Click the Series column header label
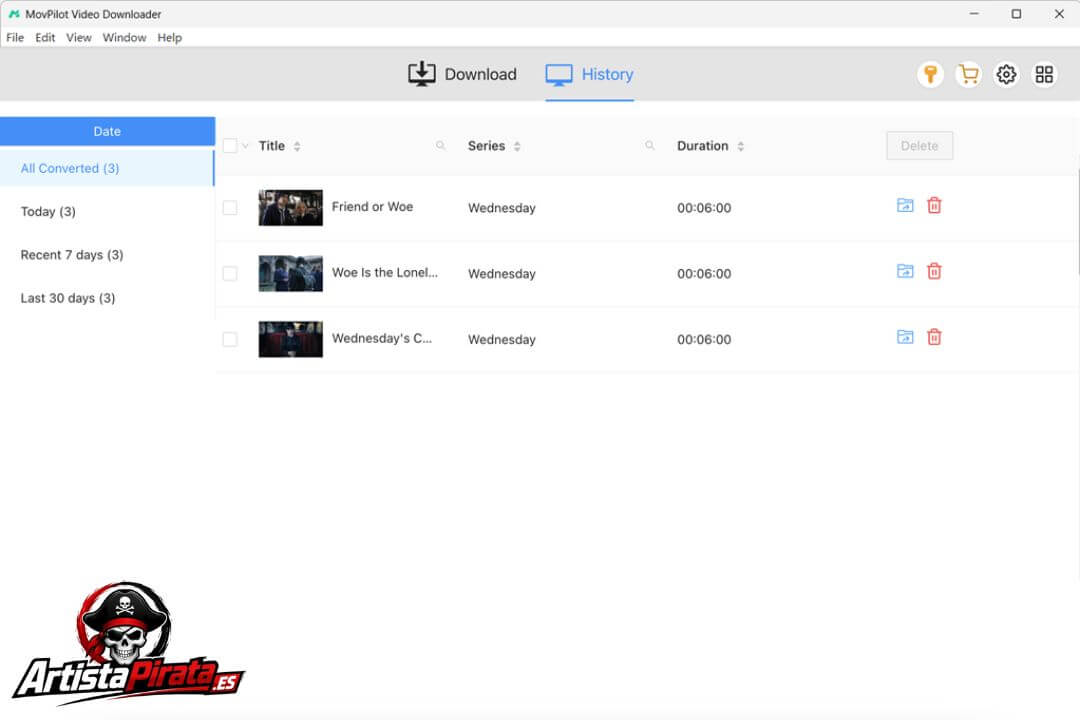Screen dimensions: 1080x720 tap(486, 145)
